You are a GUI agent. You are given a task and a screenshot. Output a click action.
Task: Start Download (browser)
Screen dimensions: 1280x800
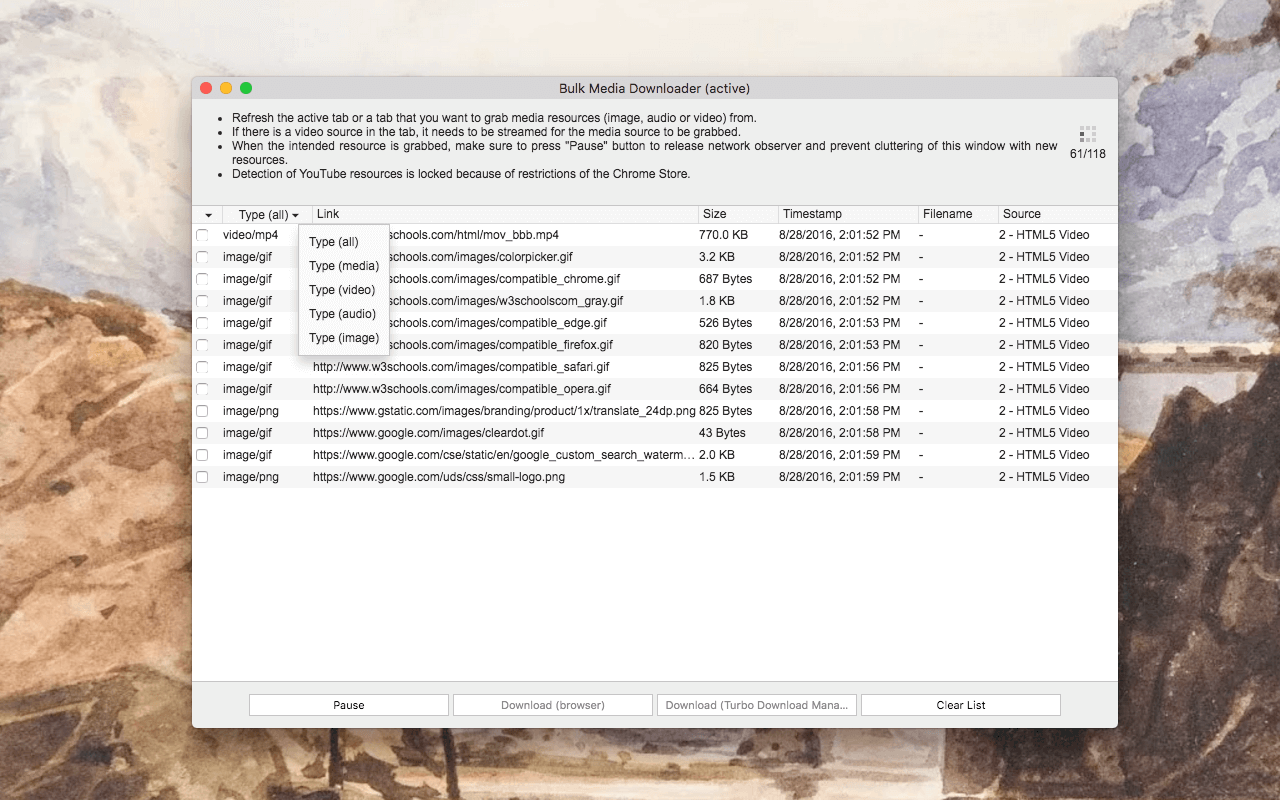pyautogui.click(x=554, y=704)
